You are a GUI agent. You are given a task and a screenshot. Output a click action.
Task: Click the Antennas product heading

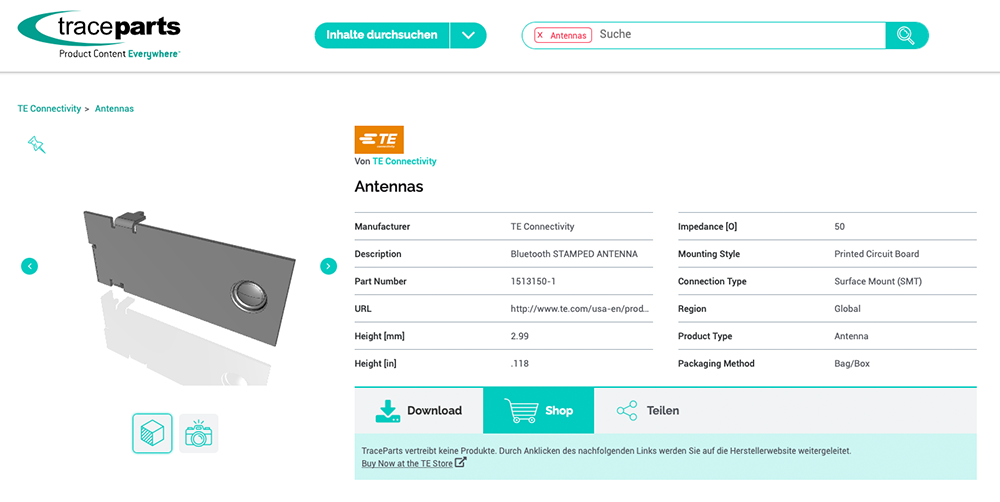(389, 187)
